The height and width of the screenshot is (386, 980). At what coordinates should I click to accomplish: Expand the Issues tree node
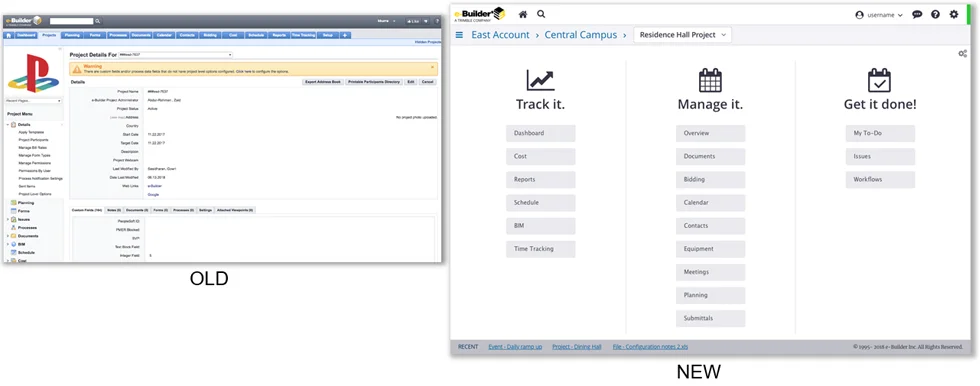tap(8, 220)
